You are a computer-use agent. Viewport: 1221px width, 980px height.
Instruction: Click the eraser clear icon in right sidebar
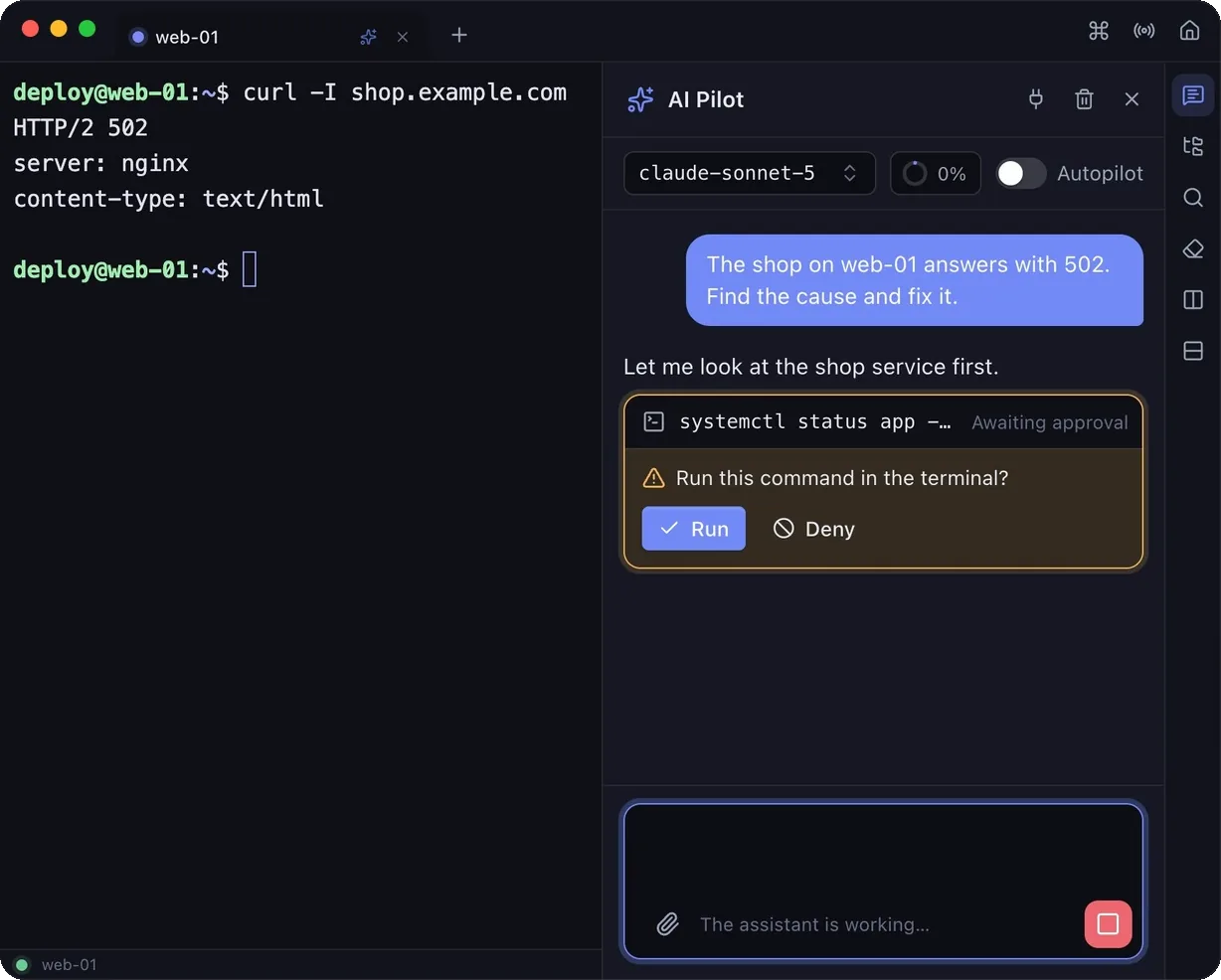1193,248
